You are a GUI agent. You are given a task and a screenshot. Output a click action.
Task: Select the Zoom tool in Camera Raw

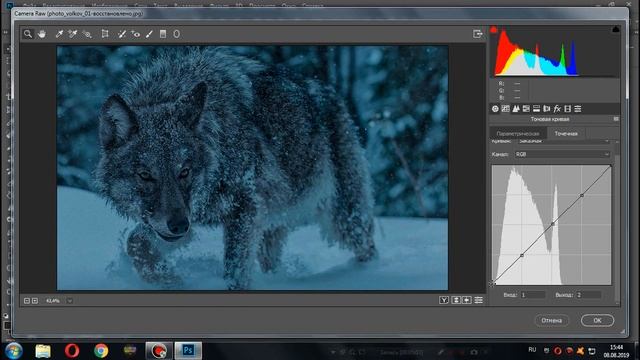click(27, 34)
